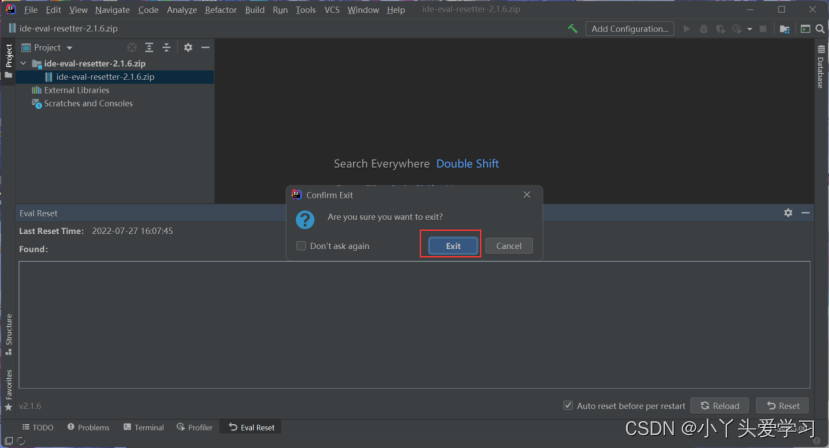
Task: Click tool windows quick access icon in status bar
Action: (8, 441)
